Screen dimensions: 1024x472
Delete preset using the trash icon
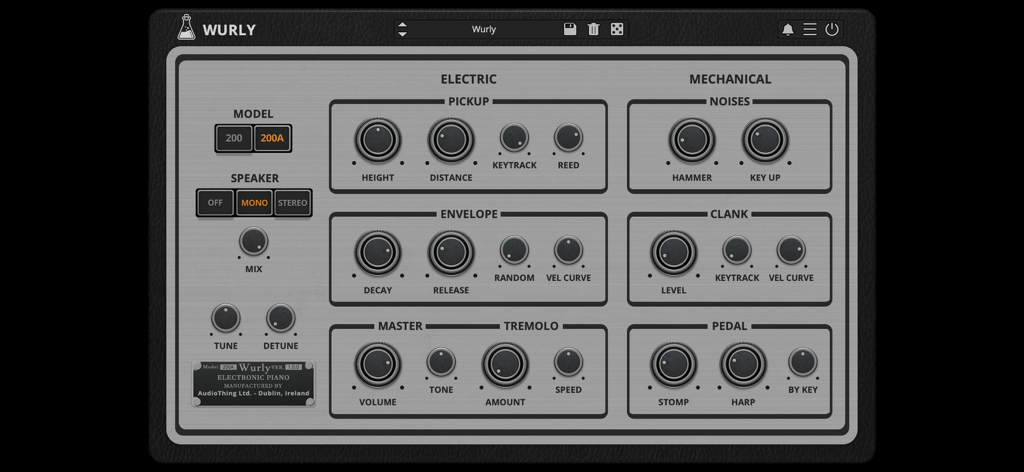click(593, 29)
